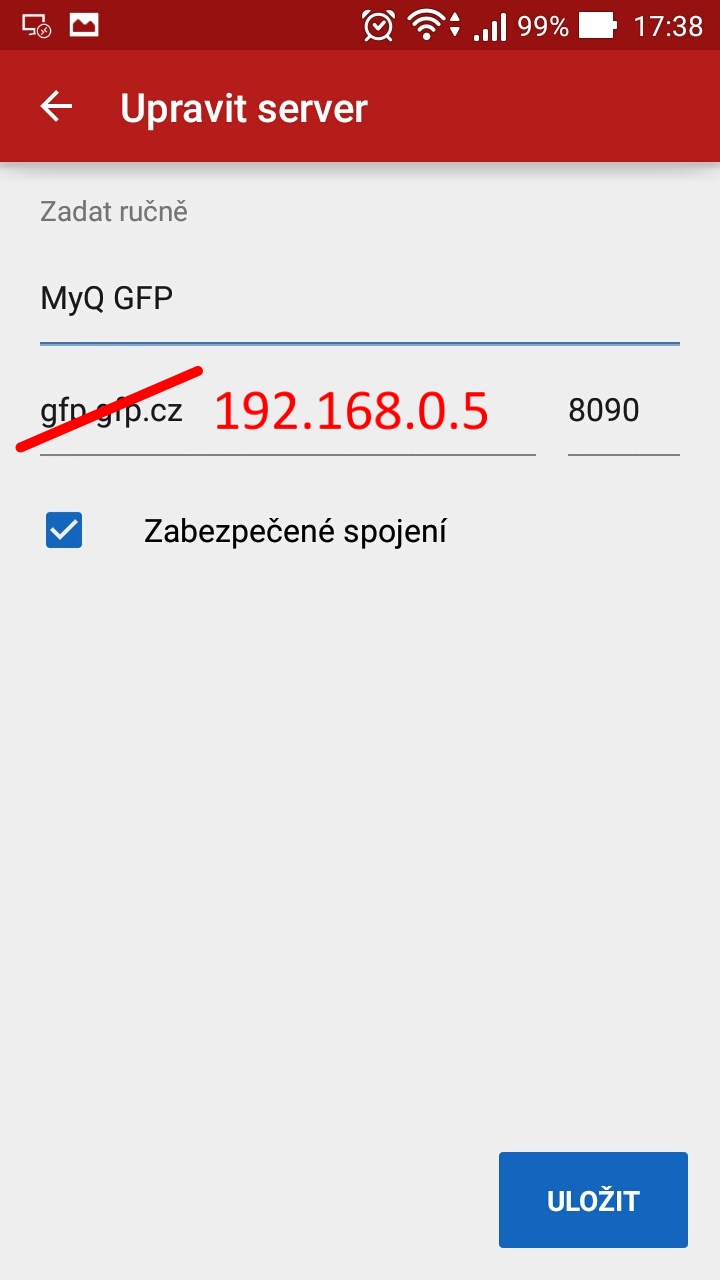Focus the 8090 port field
This screenshot has width=720, height=1280.
pos(624,412)
